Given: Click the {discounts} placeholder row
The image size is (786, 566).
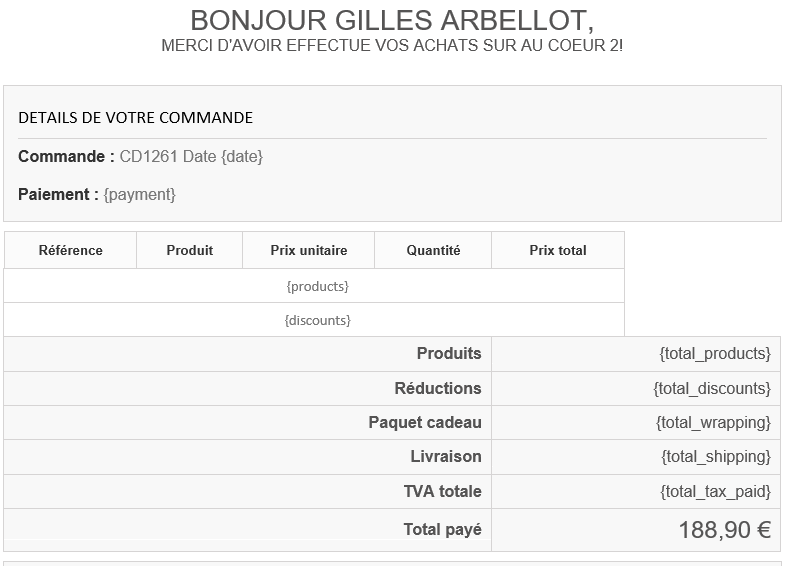Looking at the screenshot, I should tap(317, 320).
